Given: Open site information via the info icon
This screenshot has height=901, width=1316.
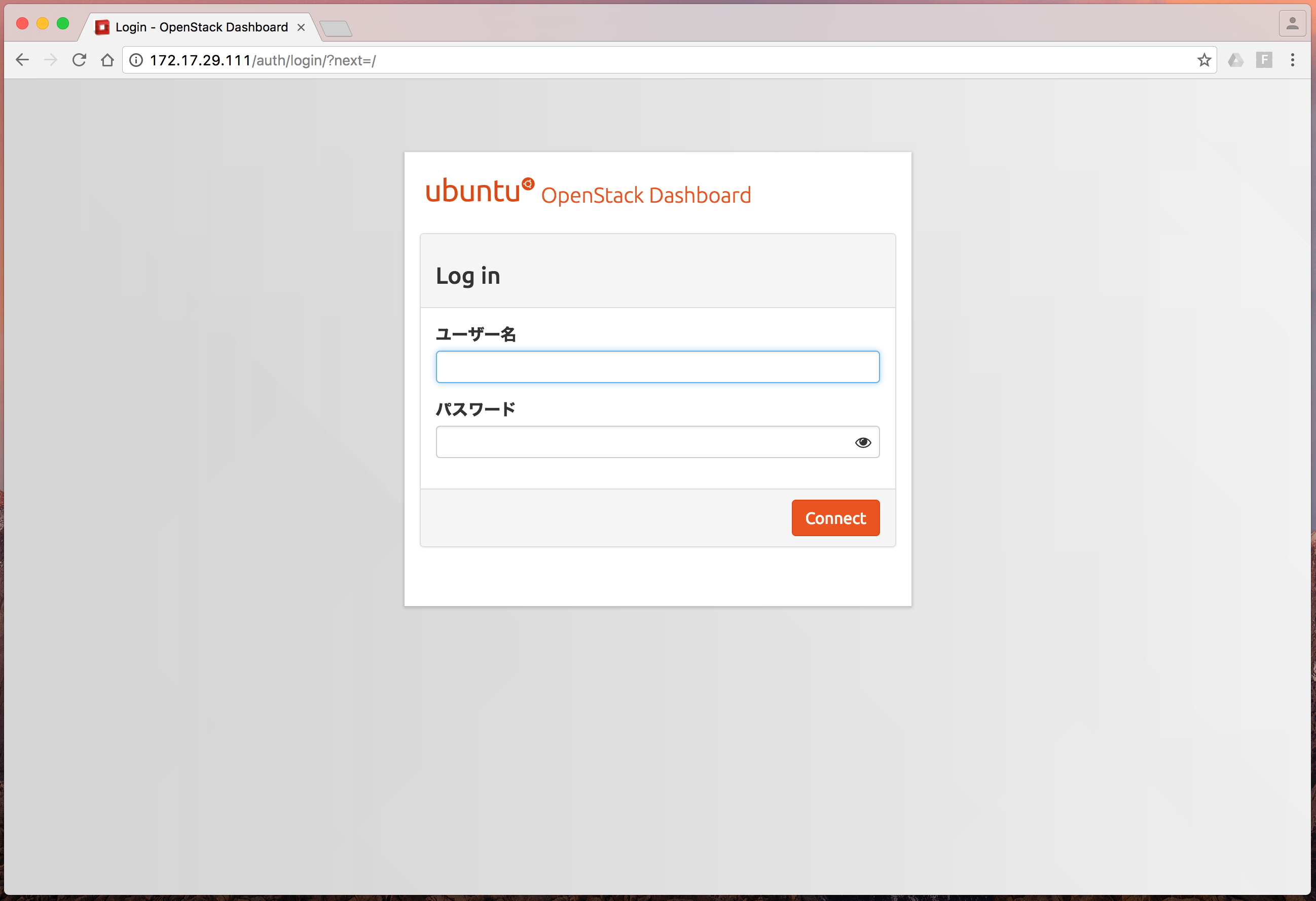Looking at the screenshot, I should [x=136, y=60].
